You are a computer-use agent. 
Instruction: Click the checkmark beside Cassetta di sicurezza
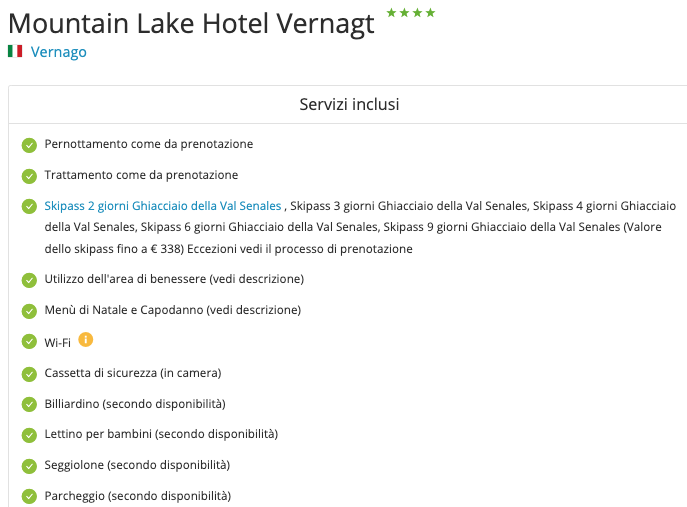tap(29, 374)
